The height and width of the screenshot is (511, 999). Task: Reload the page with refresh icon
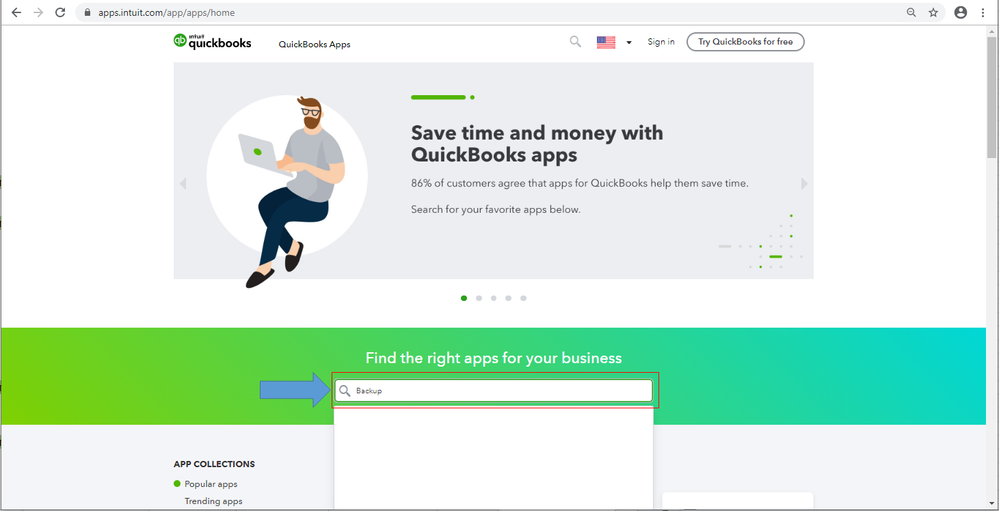[60, 12]
